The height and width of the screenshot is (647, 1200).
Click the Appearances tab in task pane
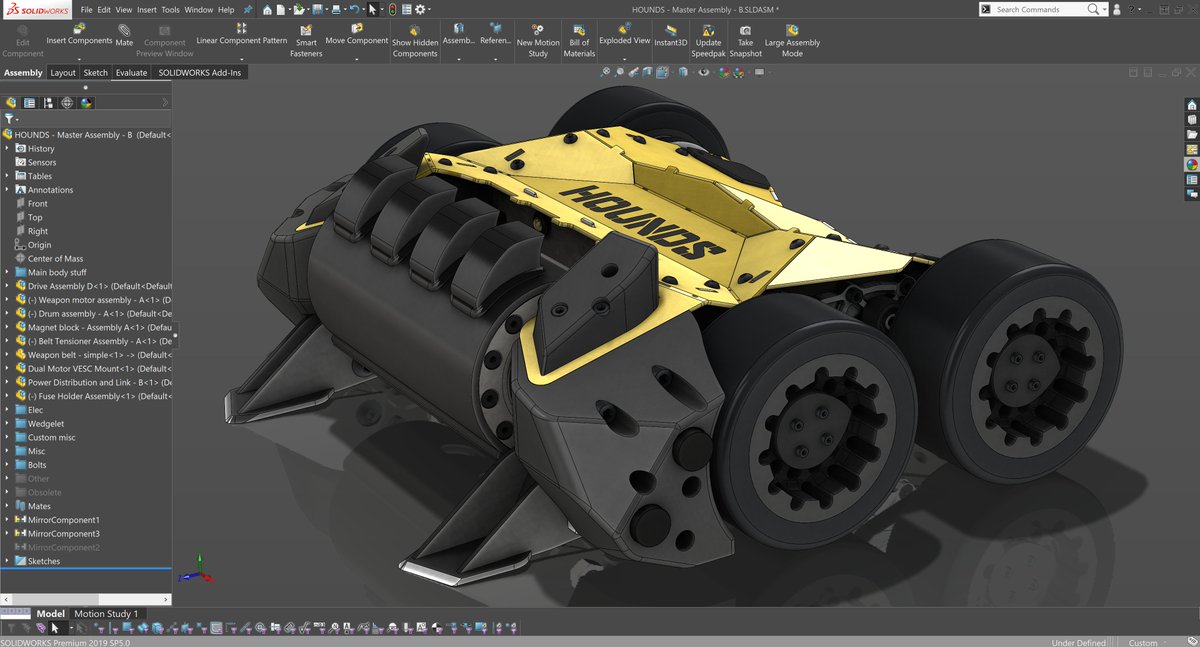[x=1191, y=164]
